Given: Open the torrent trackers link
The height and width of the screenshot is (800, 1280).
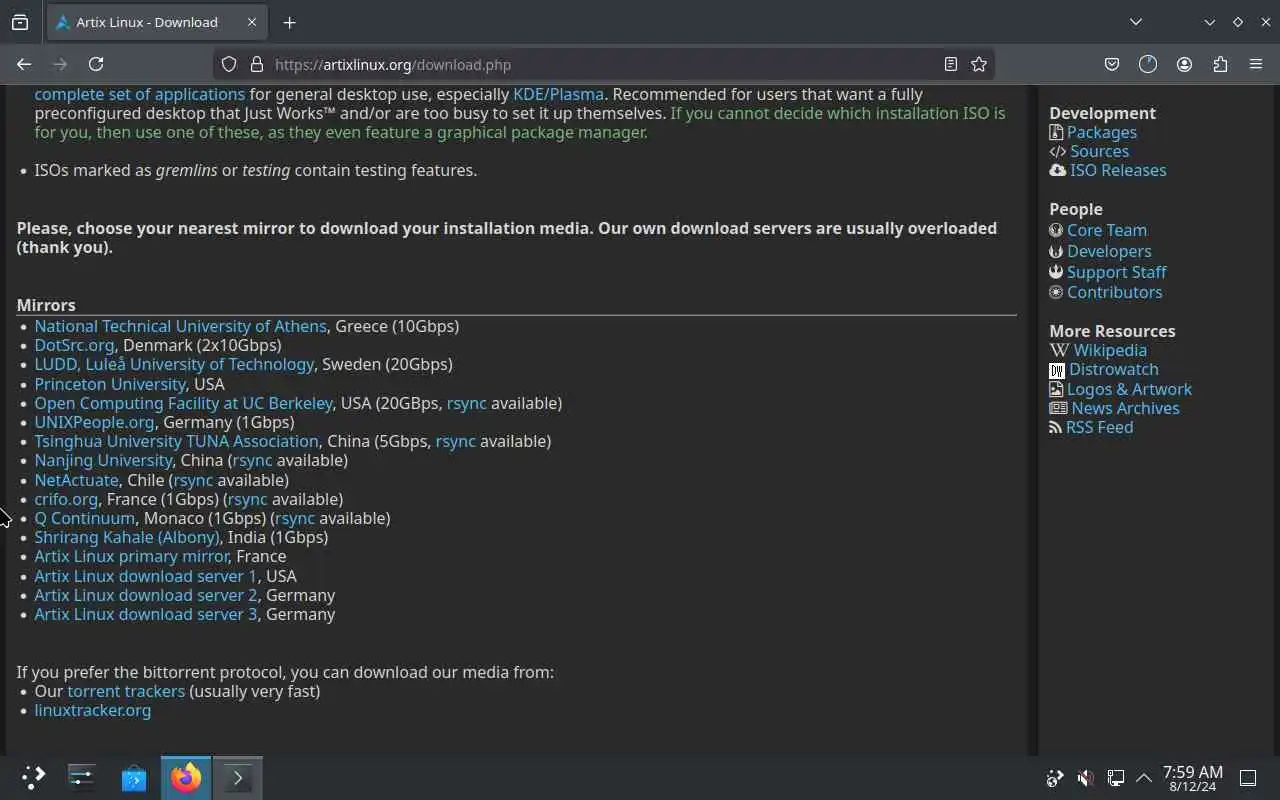Looking at the screenshot, I should click(x=126, y=691).
